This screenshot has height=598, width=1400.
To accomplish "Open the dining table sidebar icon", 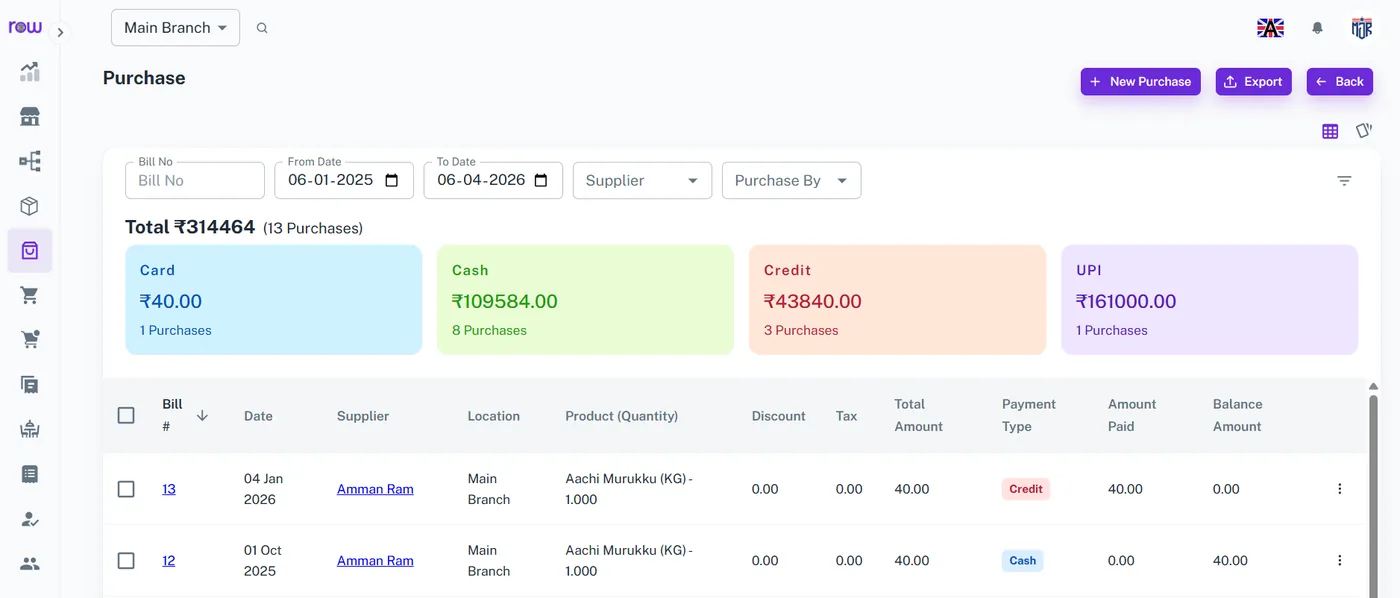I will [30, 429].
